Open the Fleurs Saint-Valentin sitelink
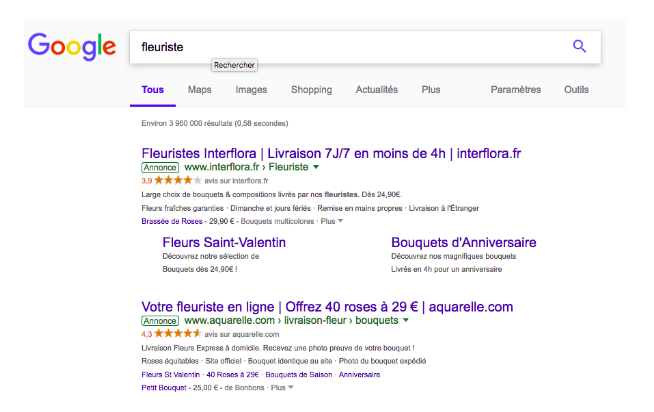654x412 pixels. point(224,242)
